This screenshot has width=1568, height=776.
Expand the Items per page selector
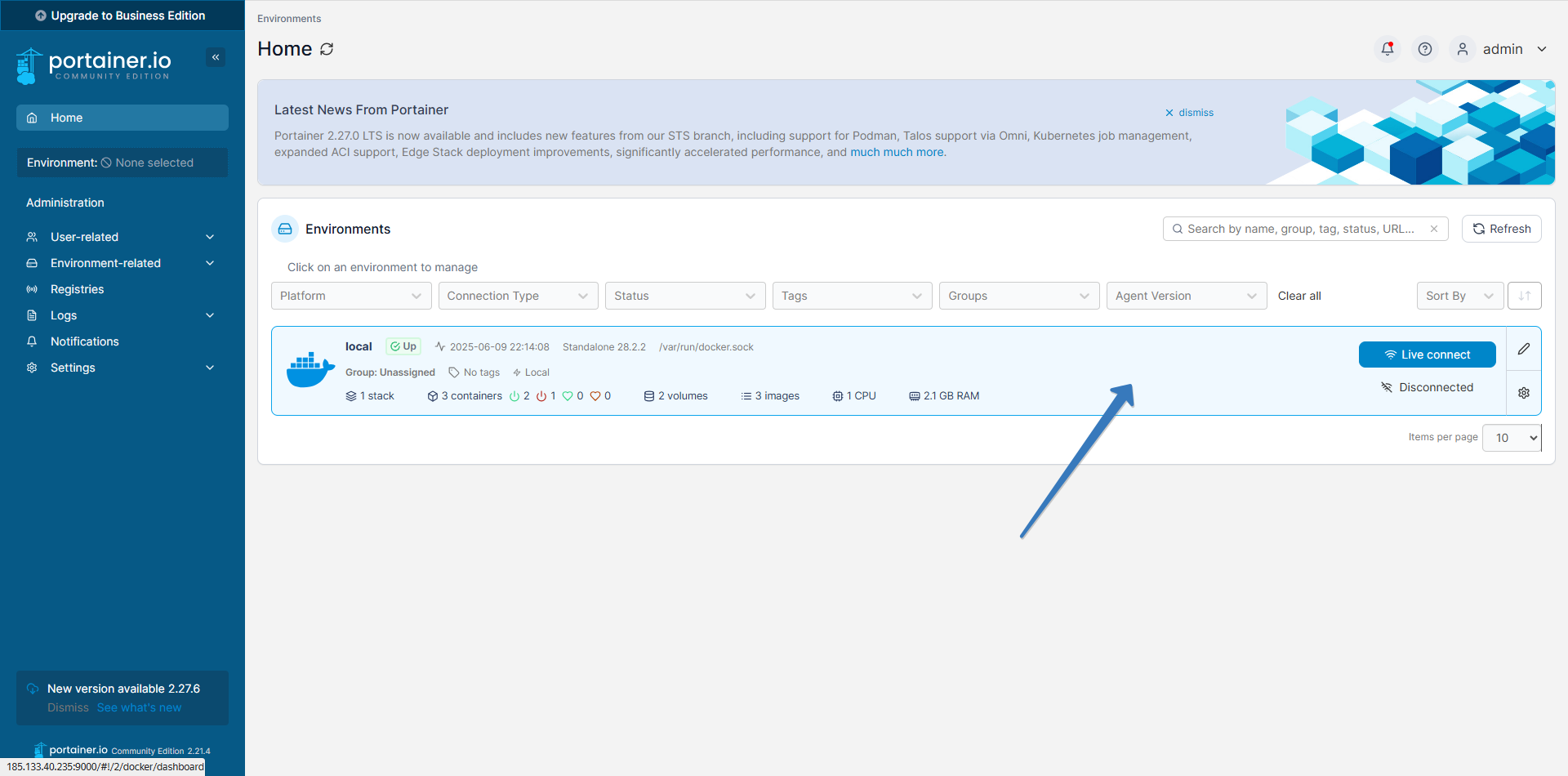1512,438
